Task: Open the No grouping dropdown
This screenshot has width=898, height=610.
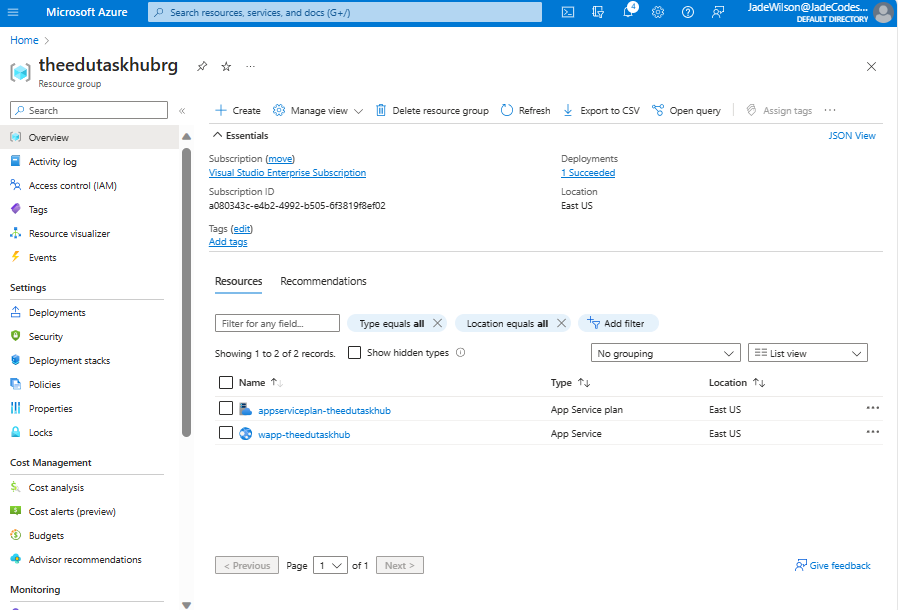Action: tap(665, 352)
